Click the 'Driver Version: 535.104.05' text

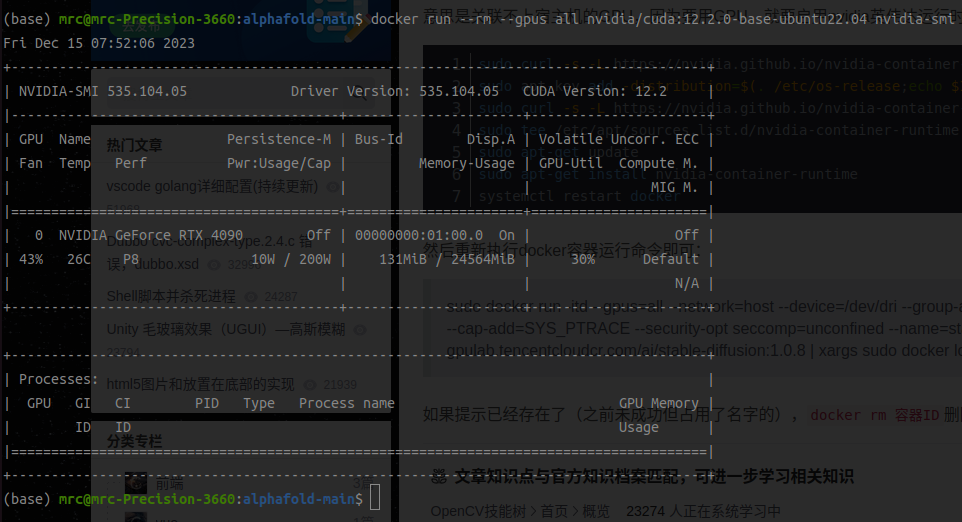click(x=394, y=91)
